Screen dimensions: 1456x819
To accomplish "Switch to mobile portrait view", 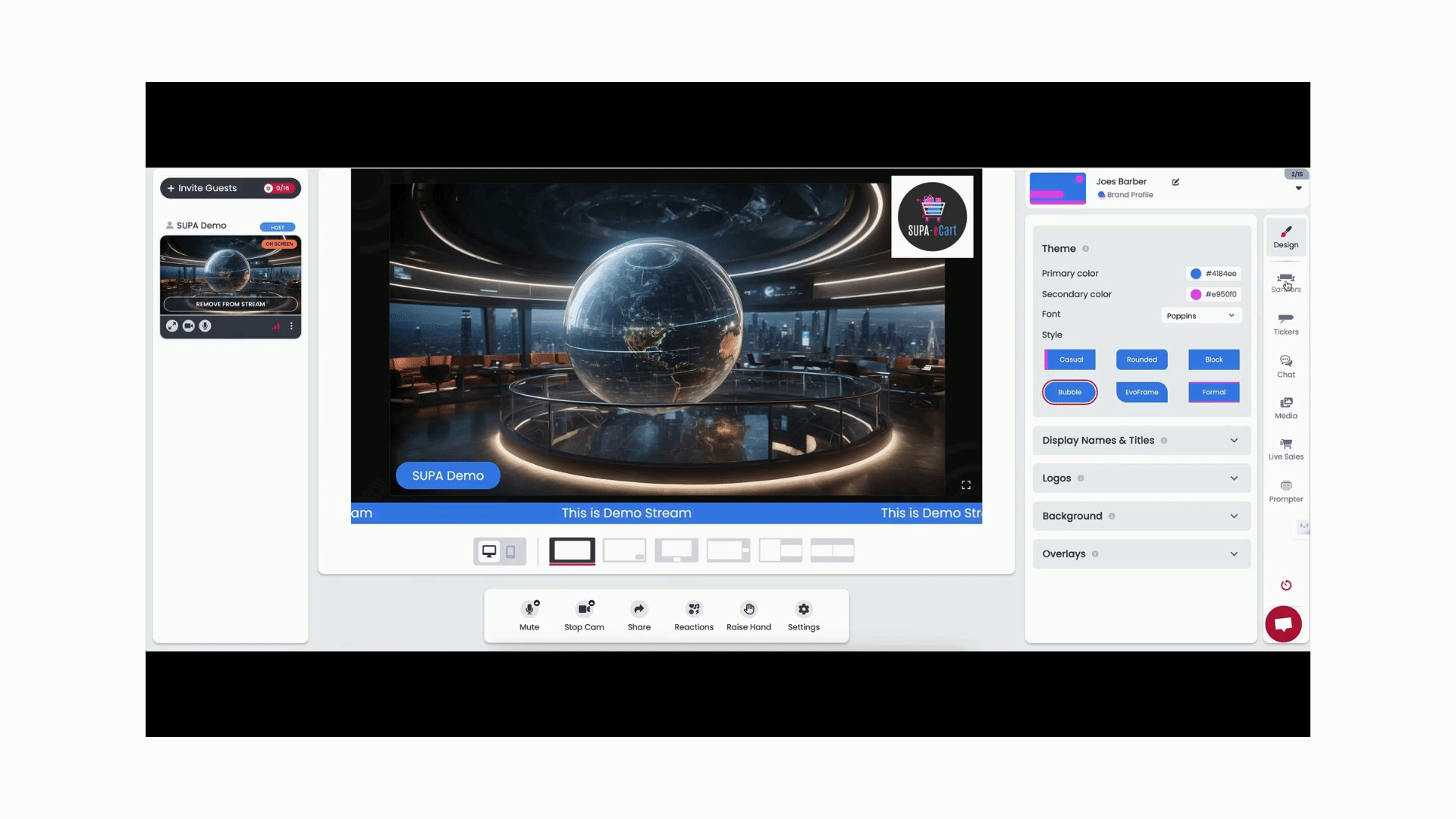I will pos(511,551).
